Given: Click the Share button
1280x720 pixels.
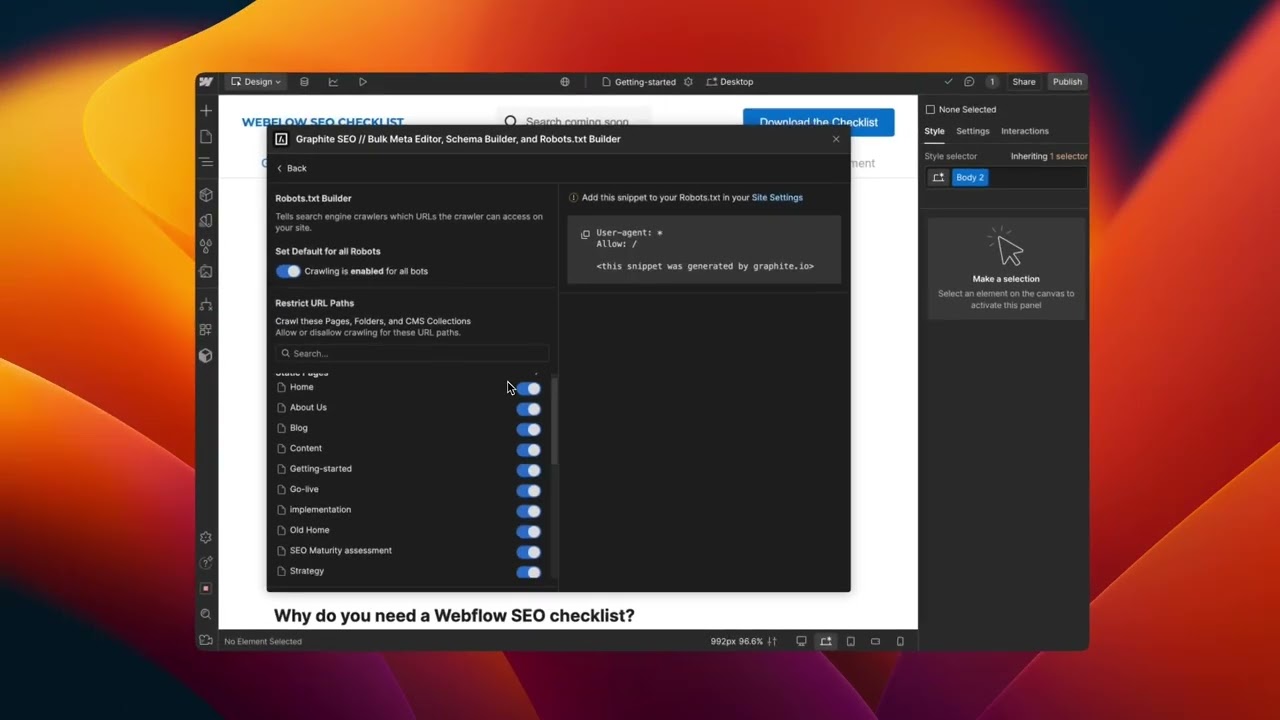Looking at the screenshot, I should click(x=1024, y=82).
